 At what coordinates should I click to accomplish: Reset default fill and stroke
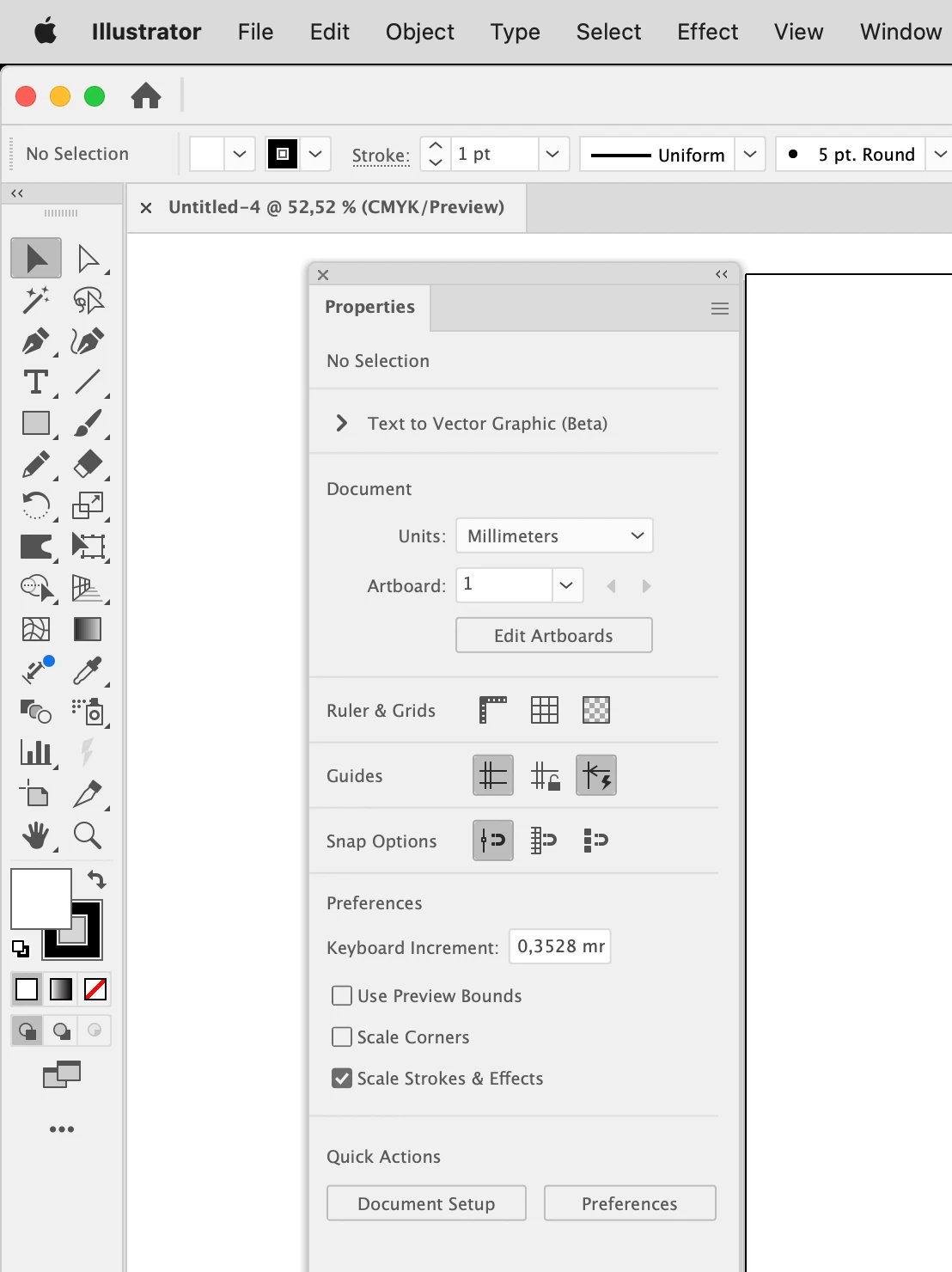coord(20,949)
